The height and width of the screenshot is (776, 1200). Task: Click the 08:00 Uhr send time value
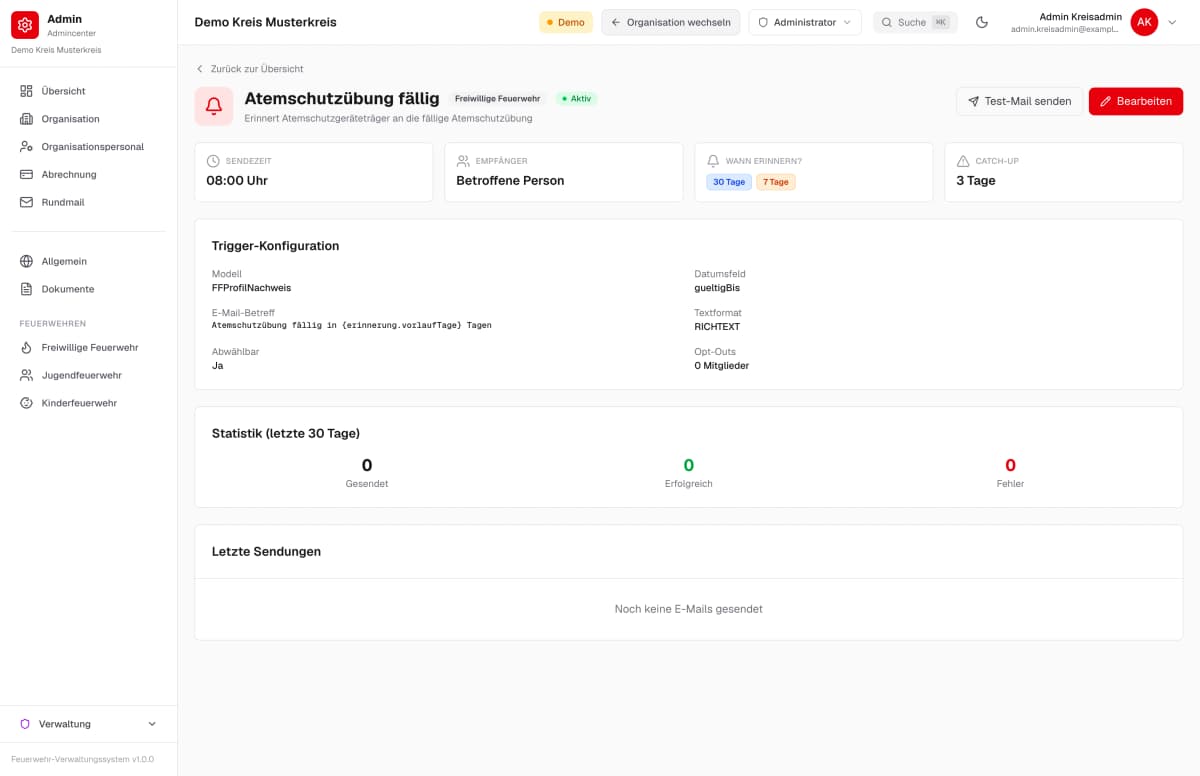point(237,181)
